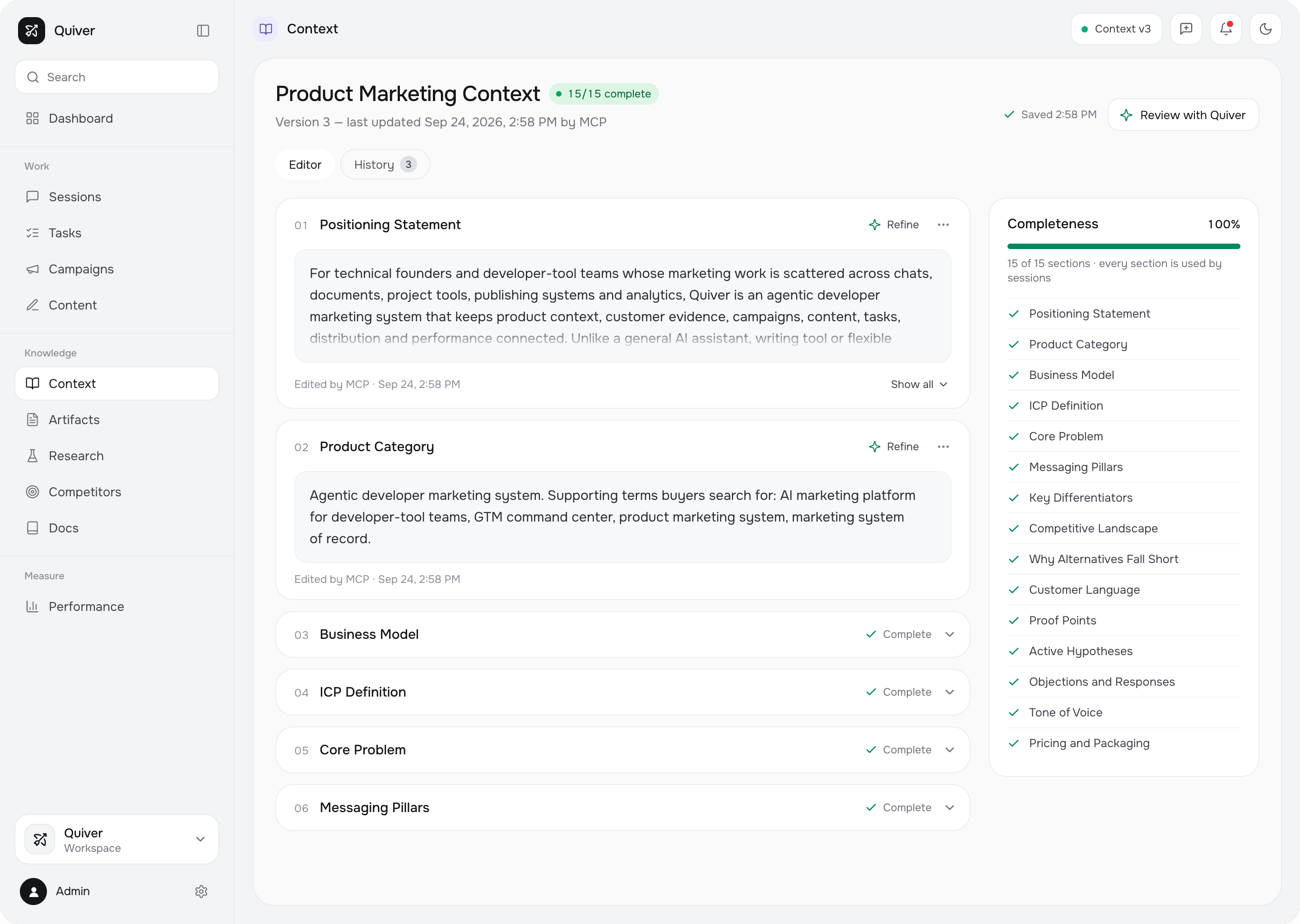Click Review with Quiver button
This screenshot has height=924, width=1300.
pyautogui.click(x=1183, y=115)
